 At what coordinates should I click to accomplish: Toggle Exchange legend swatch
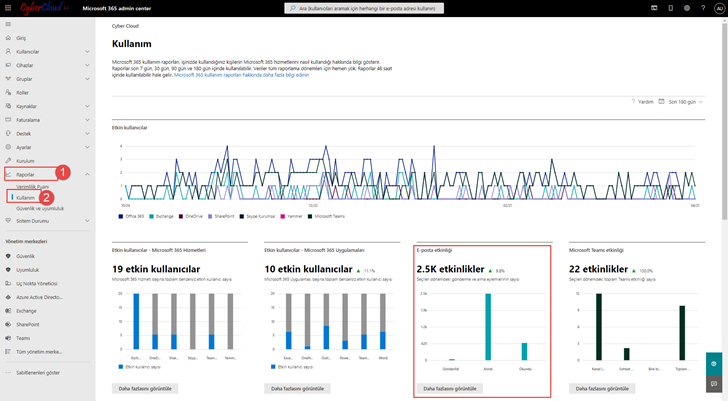[151, 216]
